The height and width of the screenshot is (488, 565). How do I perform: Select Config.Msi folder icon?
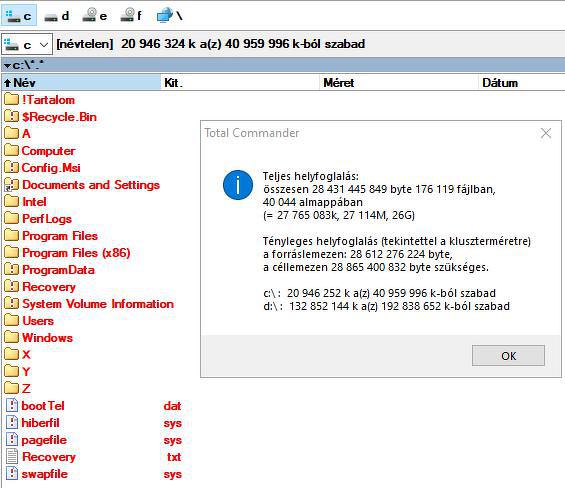tap(12, 167)
